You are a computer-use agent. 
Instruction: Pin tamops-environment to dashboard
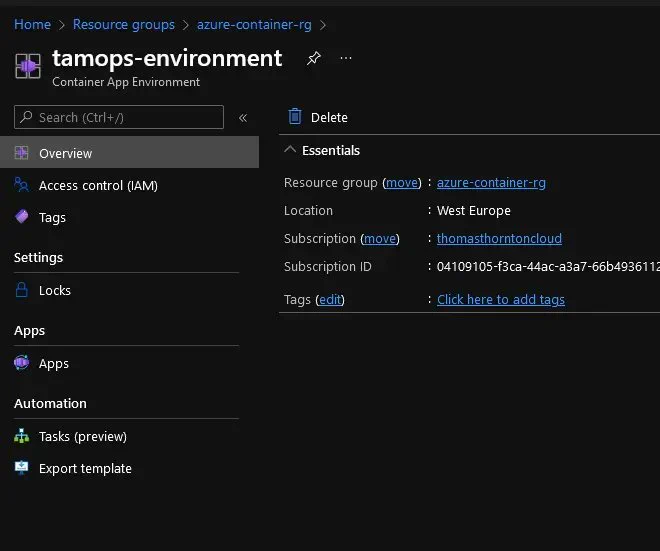pos(314,58)
